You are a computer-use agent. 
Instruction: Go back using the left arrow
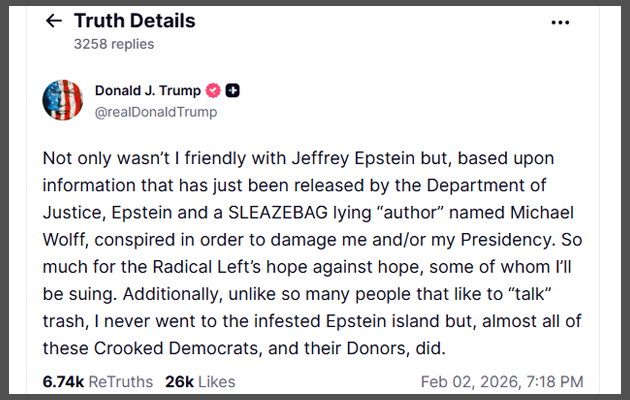54,21
